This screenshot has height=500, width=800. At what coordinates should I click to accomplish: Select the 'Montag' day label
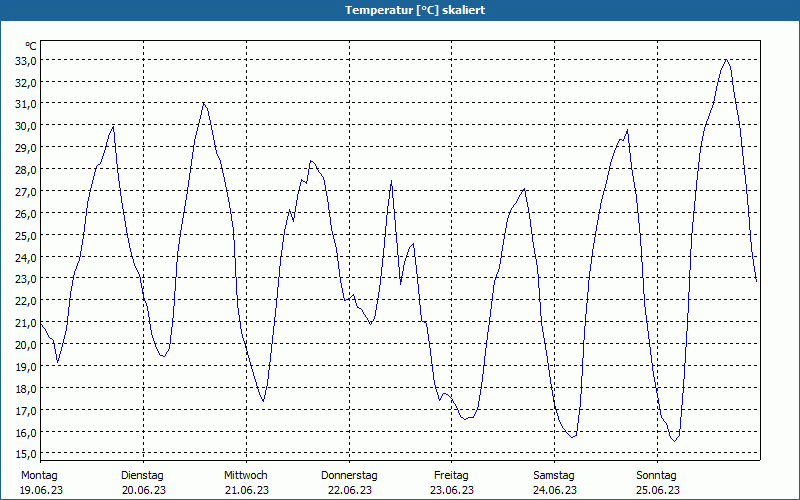tap(39, 475)
